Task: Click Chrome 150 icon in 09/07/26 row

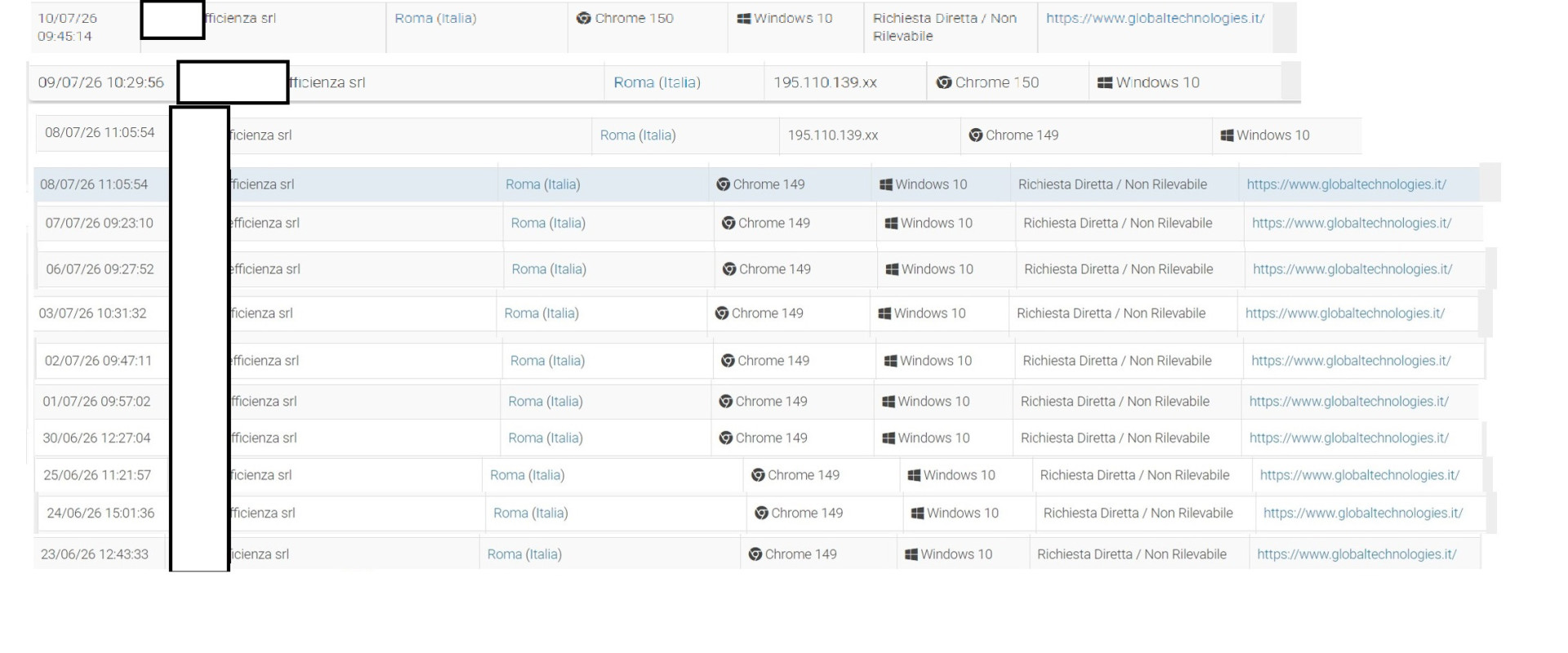Action: 944,82
